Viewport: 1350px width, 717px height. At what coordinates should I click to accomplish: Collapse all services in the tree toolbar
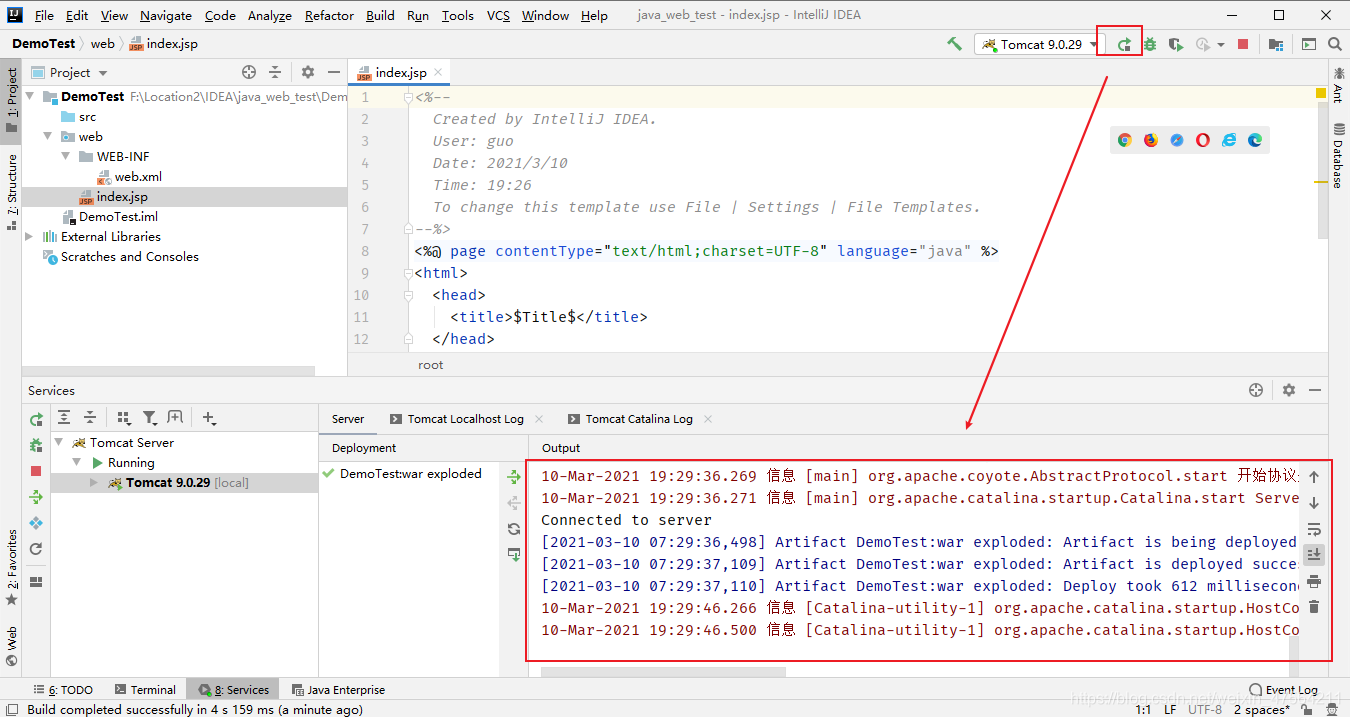coord(90,418)
